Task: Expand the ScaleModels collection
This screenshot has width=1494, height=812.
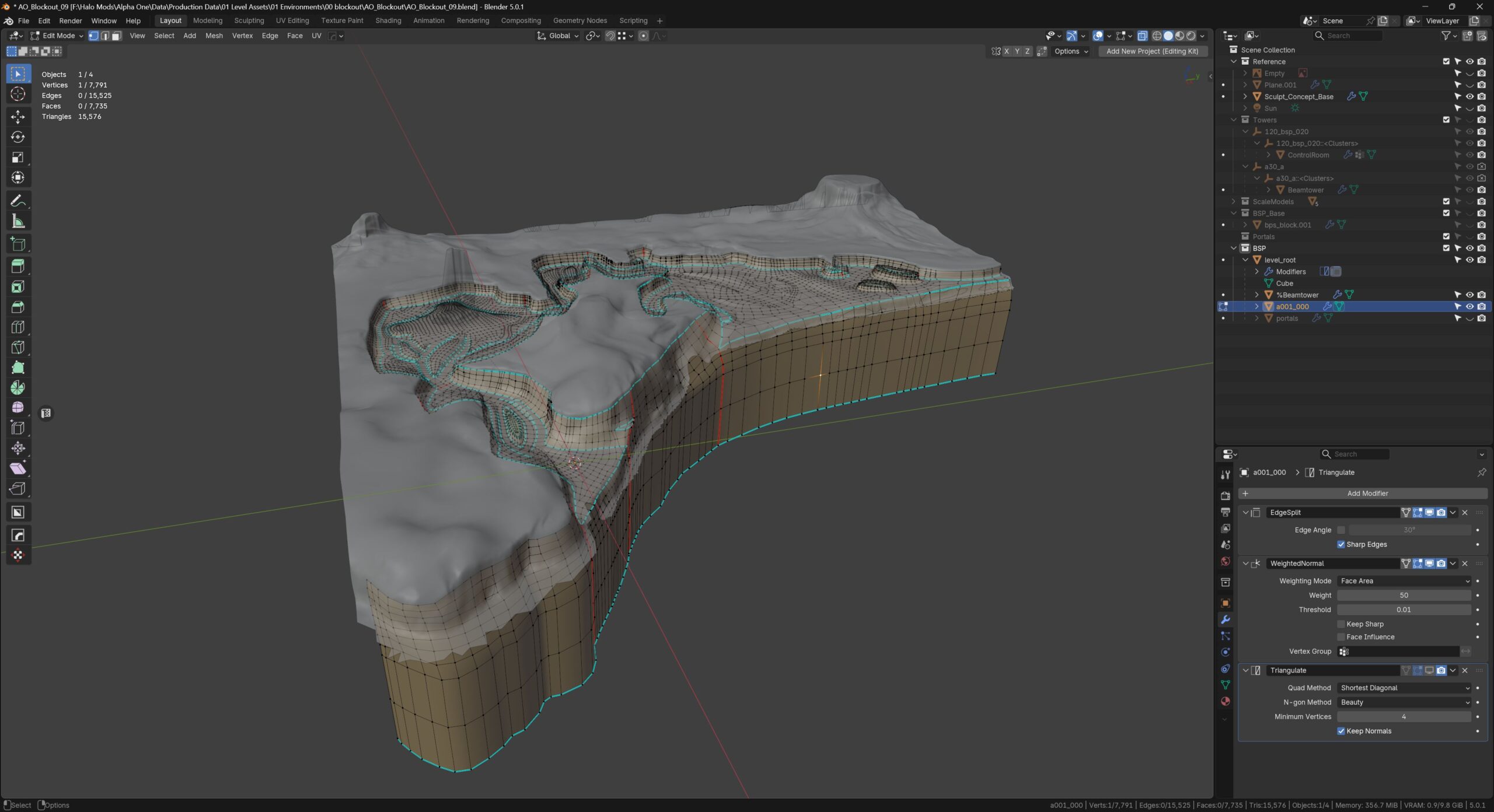Action: point(1233,202)
